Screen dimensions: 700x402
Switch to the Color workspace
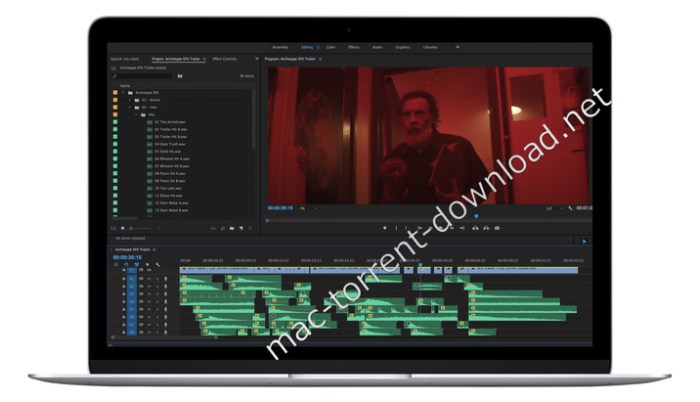pos(330,47)
